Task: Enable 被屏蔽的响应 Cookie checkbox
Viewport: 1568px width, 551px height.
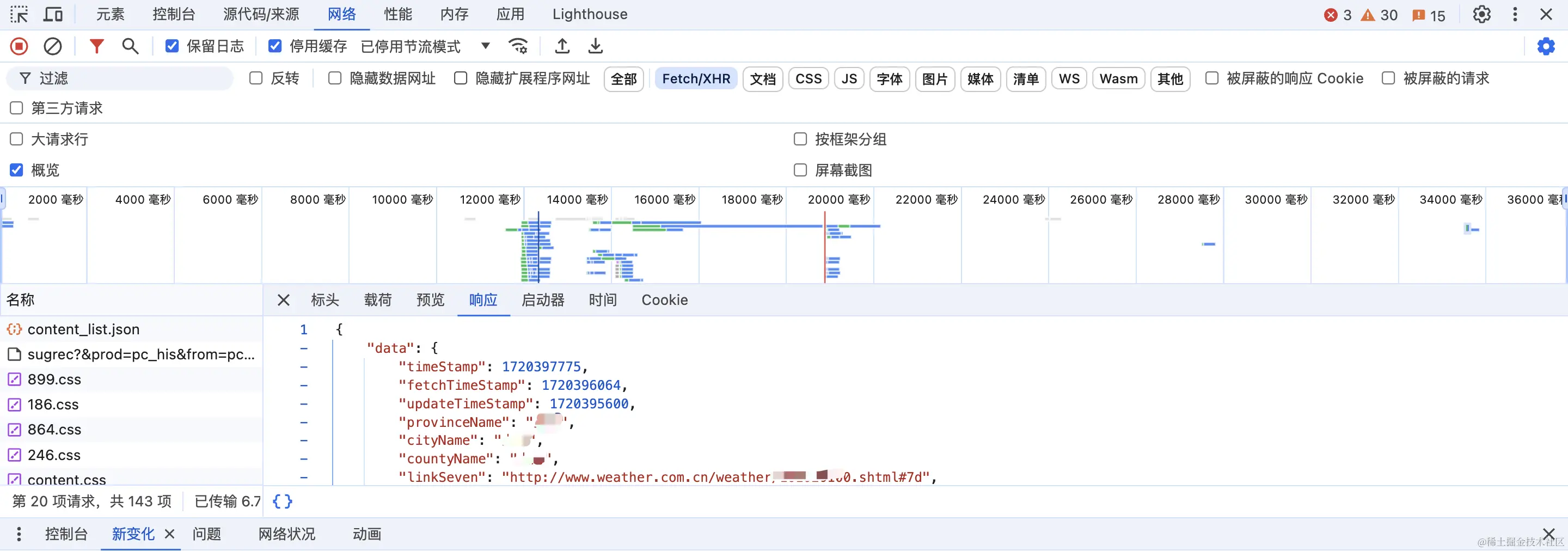Action: [x=1211, y=78]
